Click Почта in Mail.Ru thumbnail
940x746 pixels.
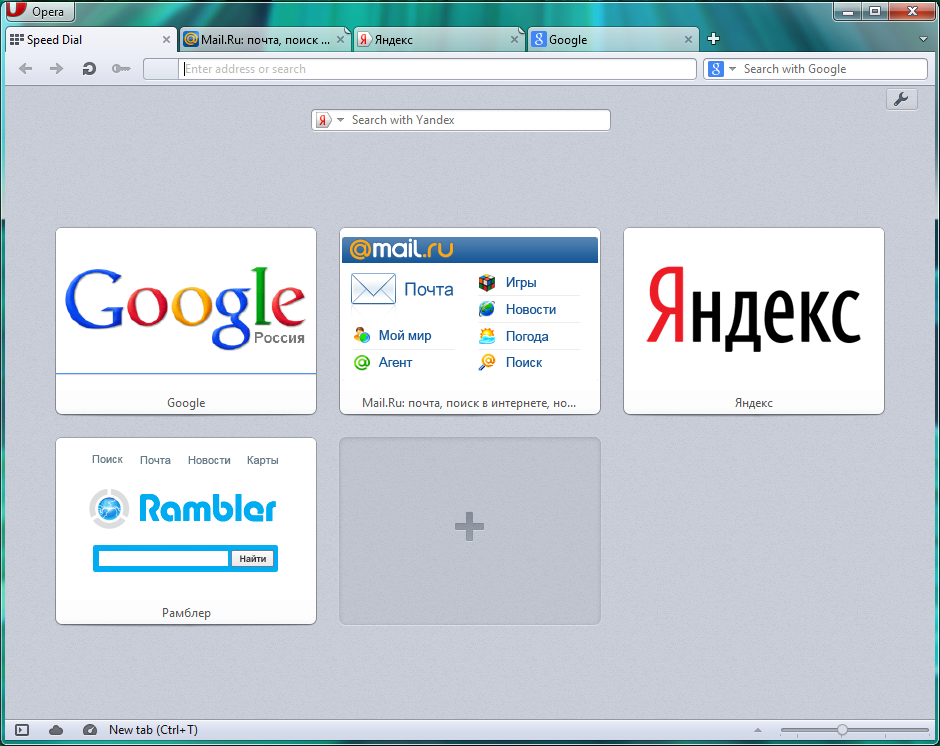coord(429,290)
